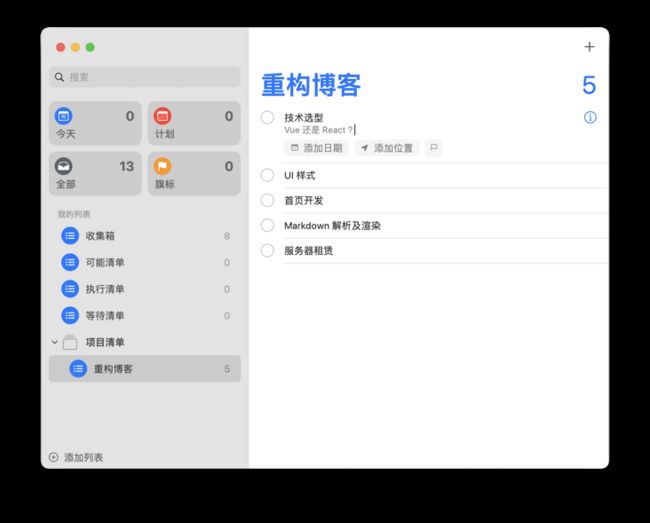Click the note text Vue 还是 React ?
Screen dimensions: 650x523
318,130
